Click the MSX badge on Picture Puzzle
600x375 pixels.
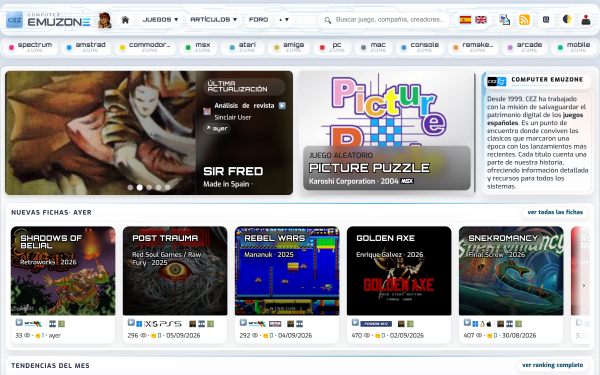click(407, 181)
